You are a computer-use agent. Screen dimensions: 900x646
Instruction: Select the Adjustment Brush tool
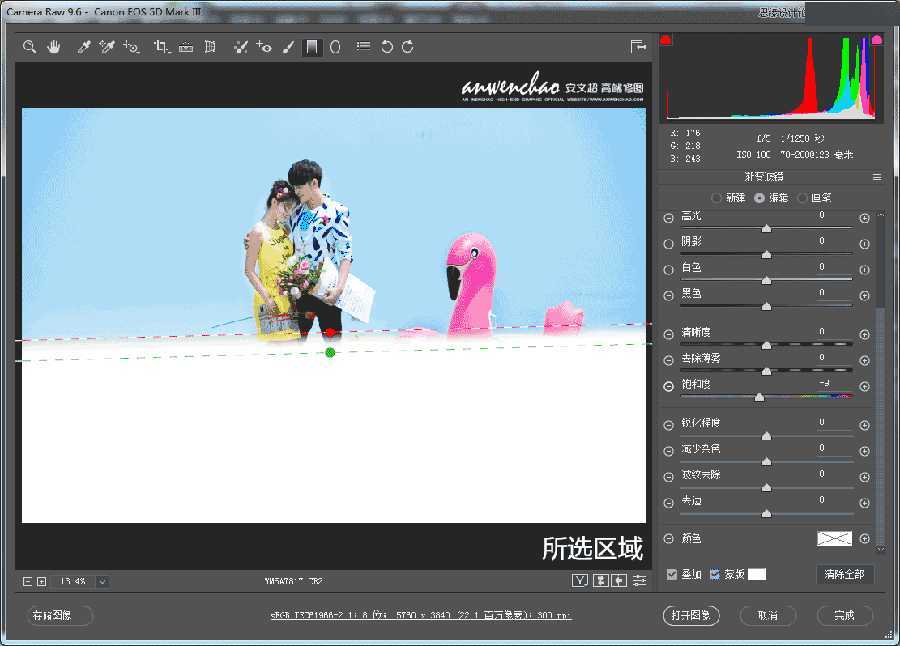287,46
